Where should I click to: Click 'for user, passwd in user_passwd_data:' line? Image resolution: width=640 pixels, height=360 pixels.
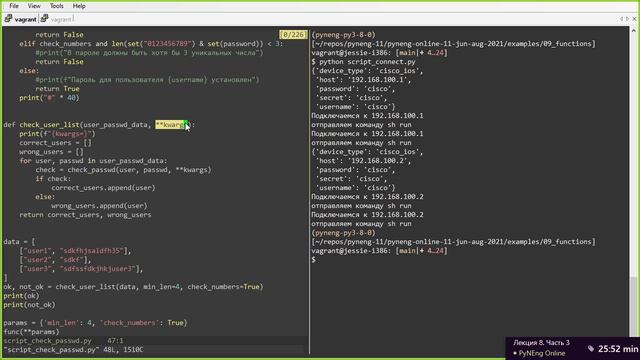click(x=93, y=160)
